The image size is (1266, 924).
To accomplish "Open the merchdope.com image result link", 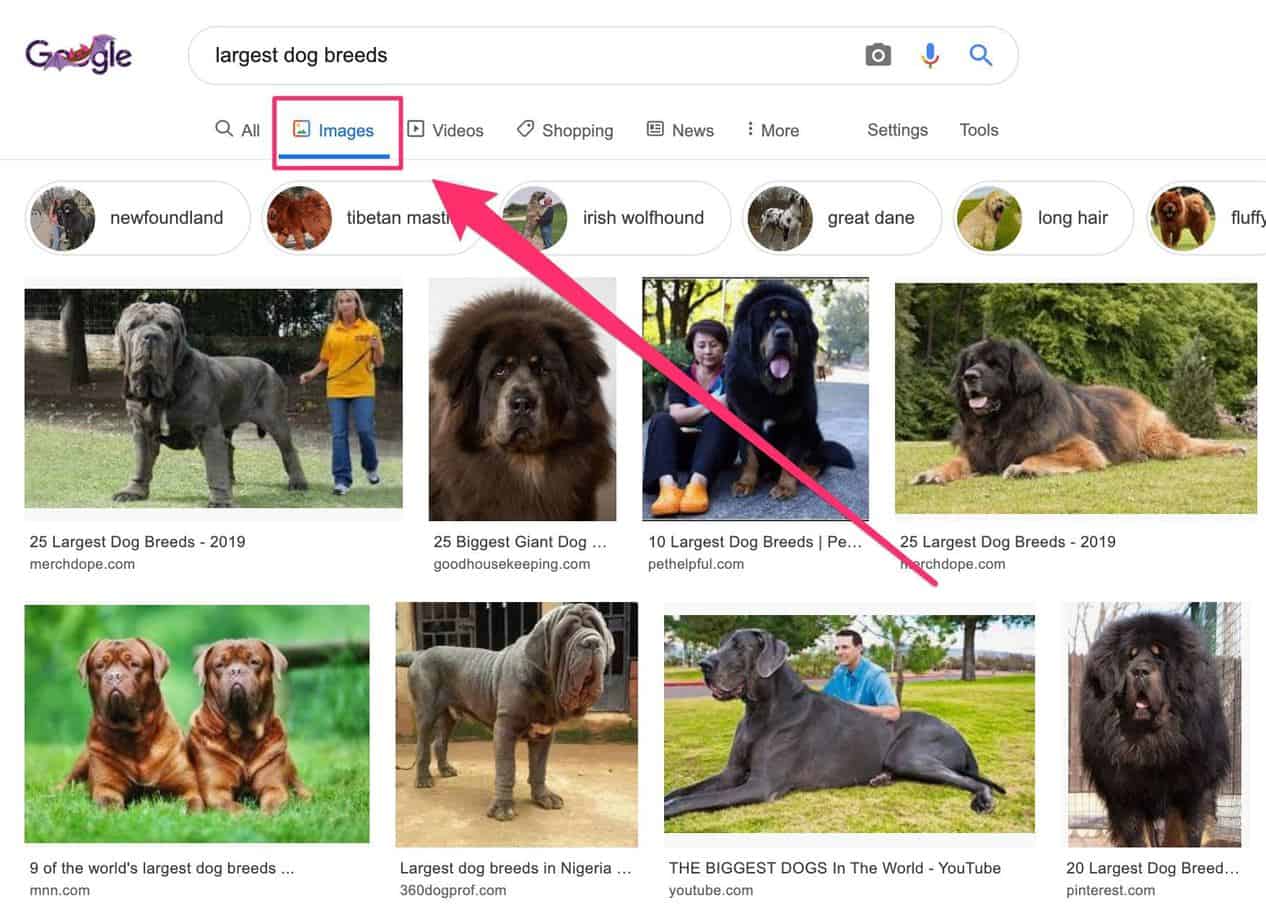I will click(137, 541).
